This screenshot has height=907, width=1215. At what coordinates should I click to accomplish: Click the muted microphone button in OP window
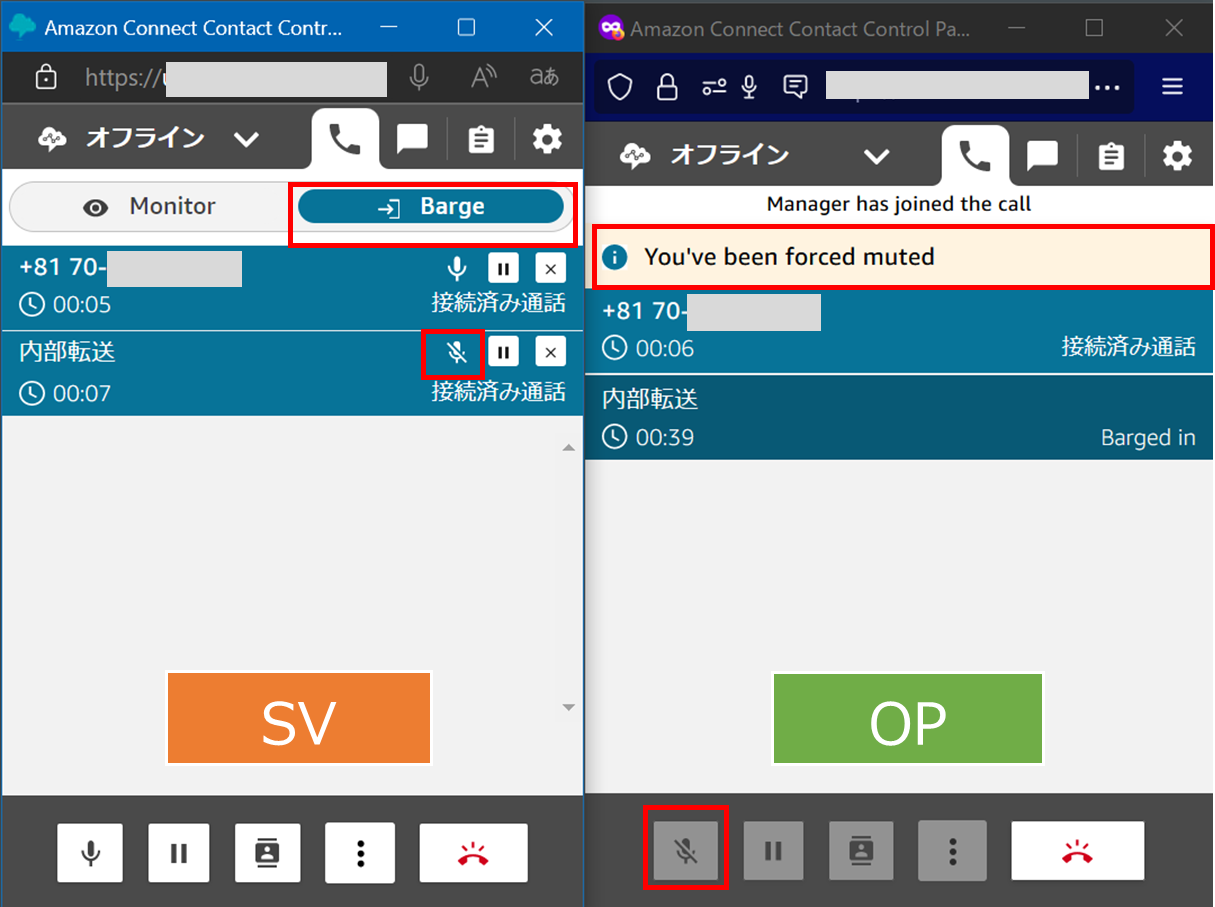pyautogui.click(x=686, y=851)
